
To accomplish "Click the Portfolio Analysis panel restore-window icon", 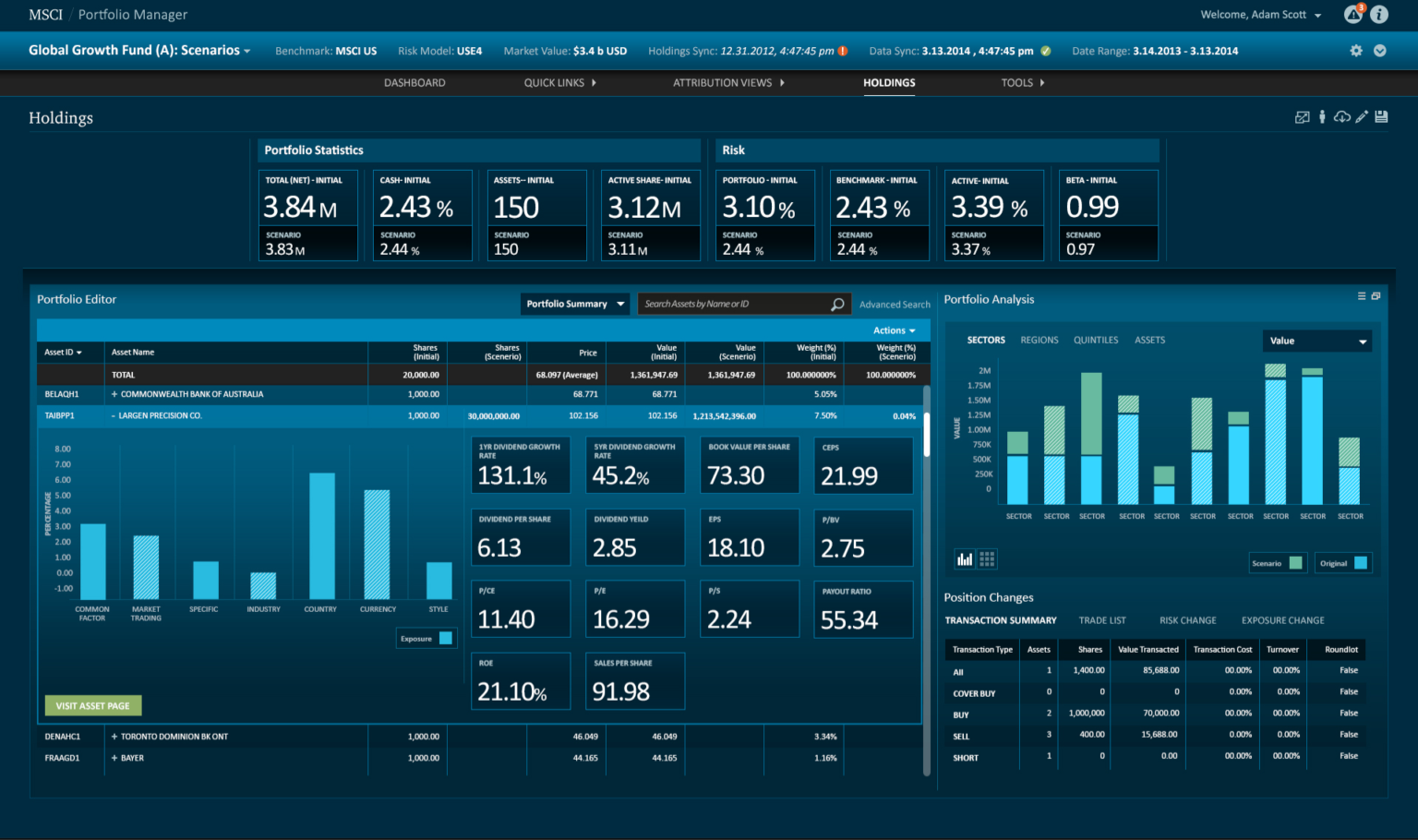I will (1376, 296).
